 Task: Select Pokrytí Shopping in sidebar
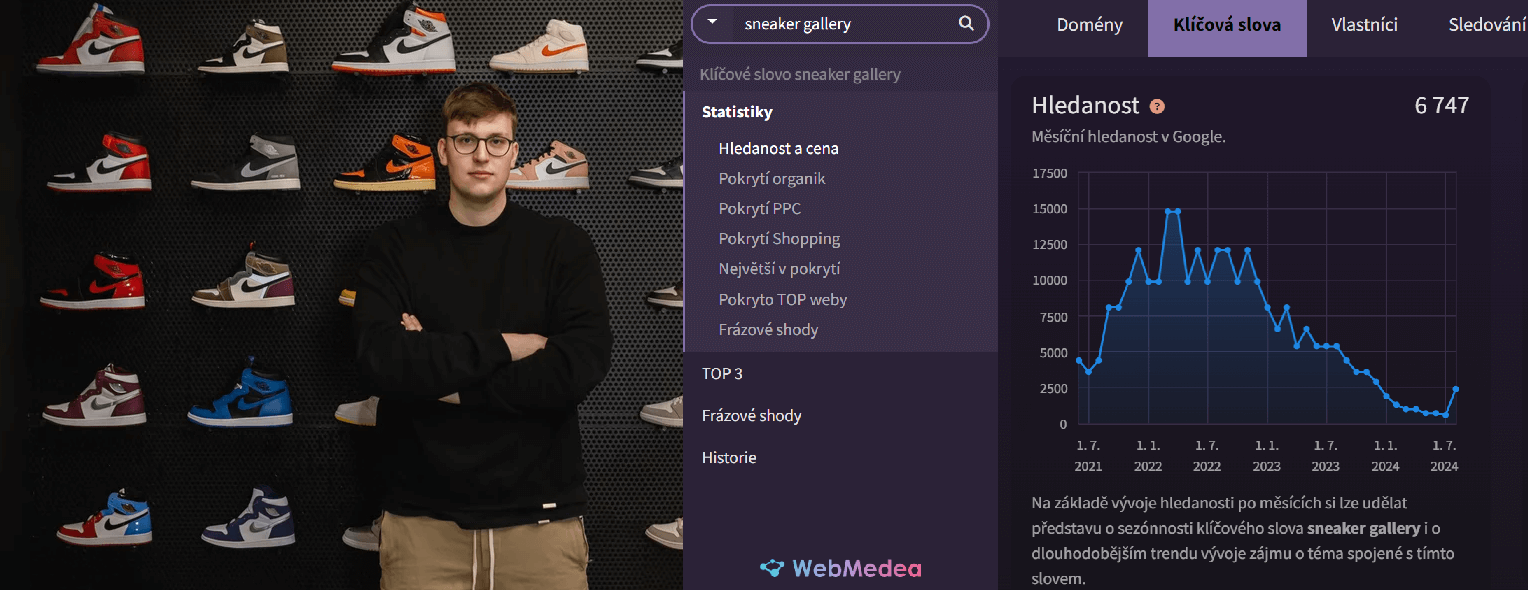point(779,239)
